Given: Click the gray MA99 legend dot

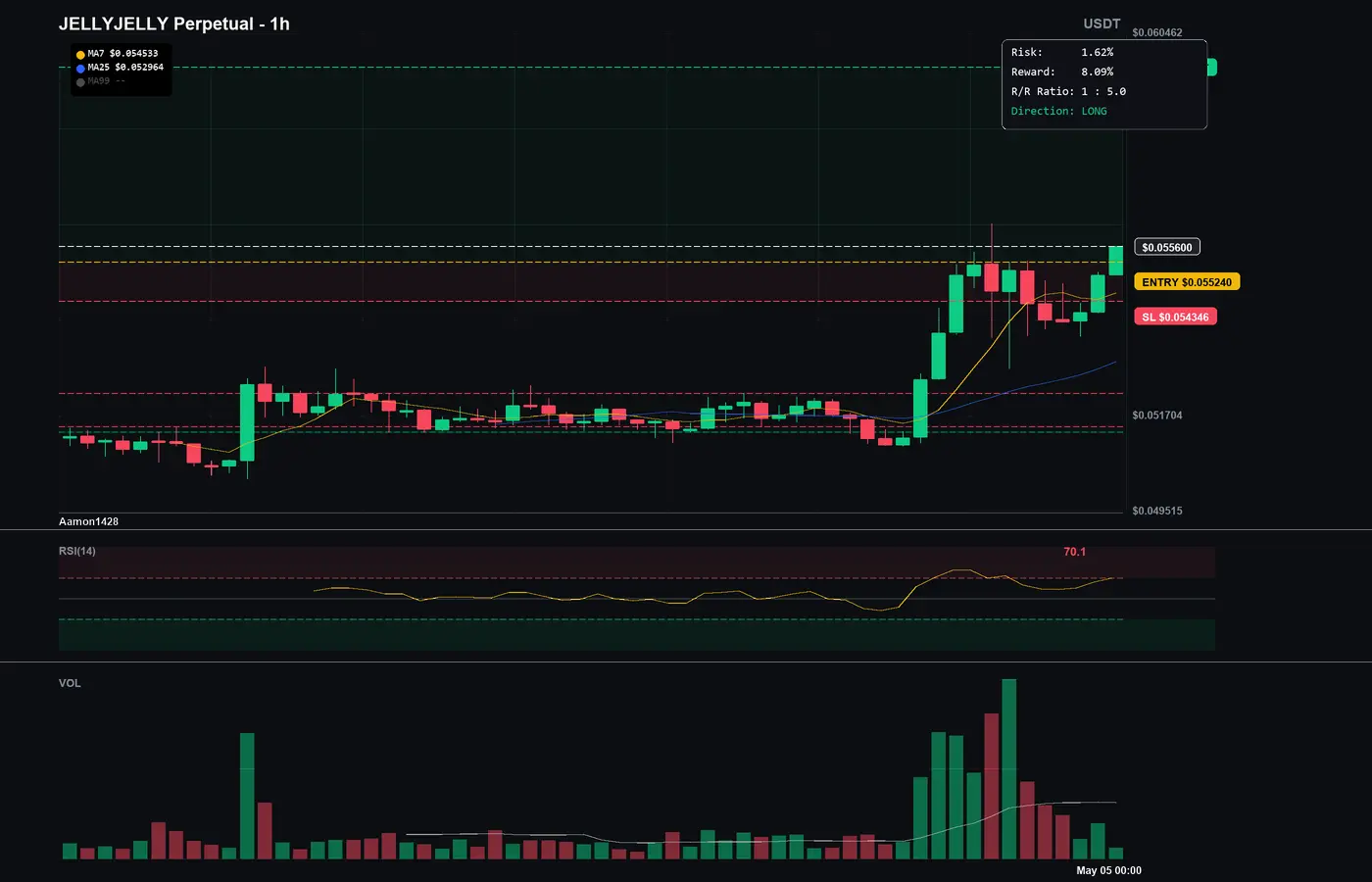Looking at the screenshot, I should coord(80,82).
